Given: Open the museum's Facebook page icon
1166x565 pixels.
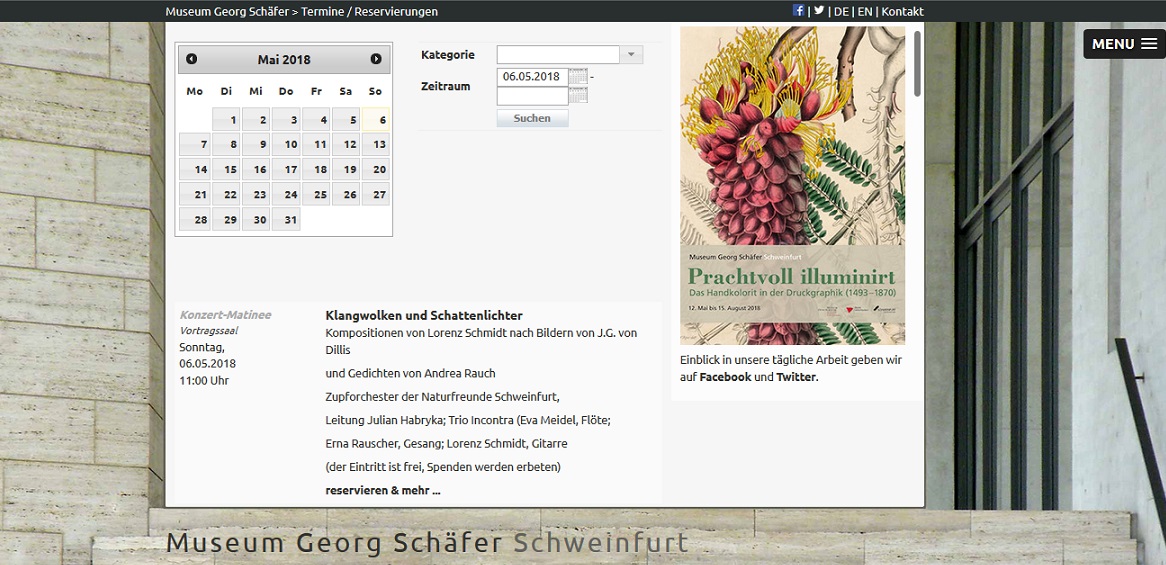Looking at the screenshot, I should [799, 10].
